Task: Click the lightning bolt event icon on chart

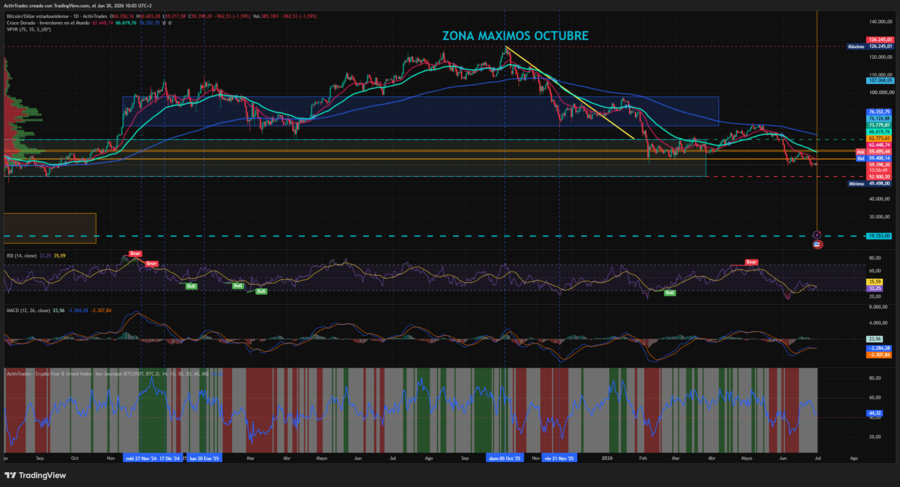Action: 817,235
